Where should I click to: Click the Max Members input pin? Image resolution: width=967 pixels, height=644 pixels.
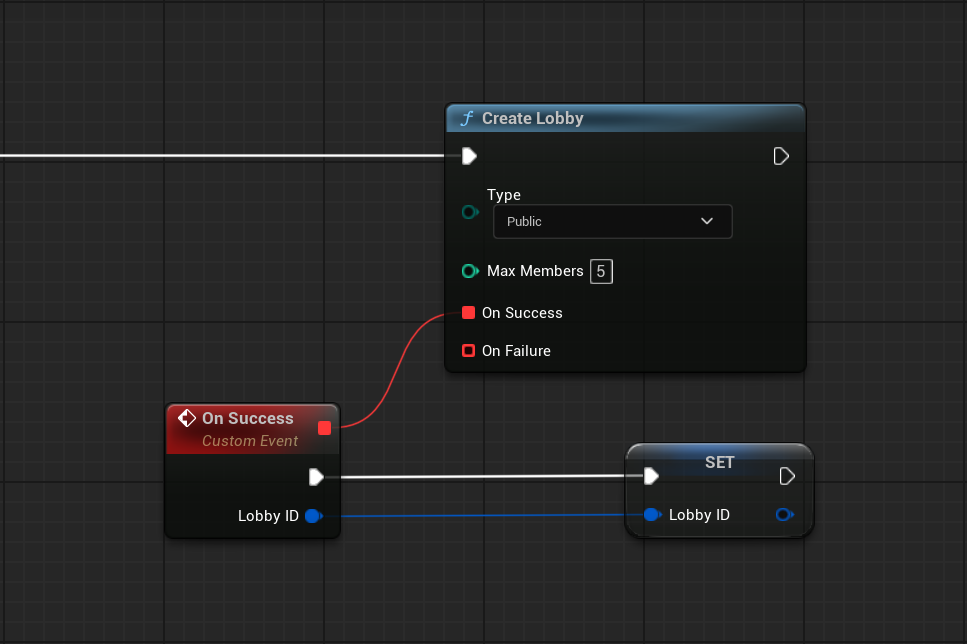(469, 271)
